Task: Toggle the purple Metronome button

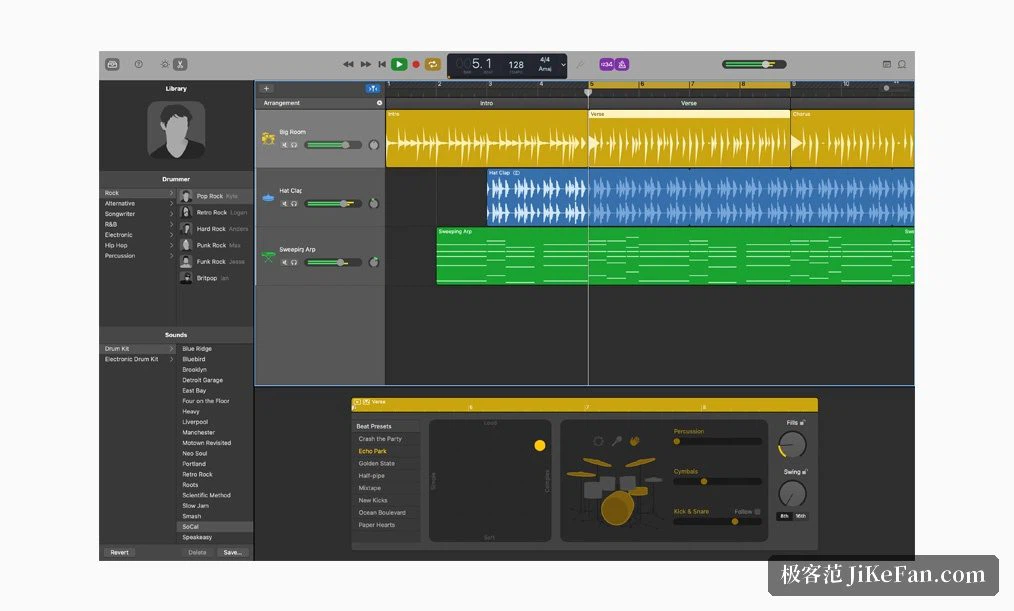Action: click(621, 64)
